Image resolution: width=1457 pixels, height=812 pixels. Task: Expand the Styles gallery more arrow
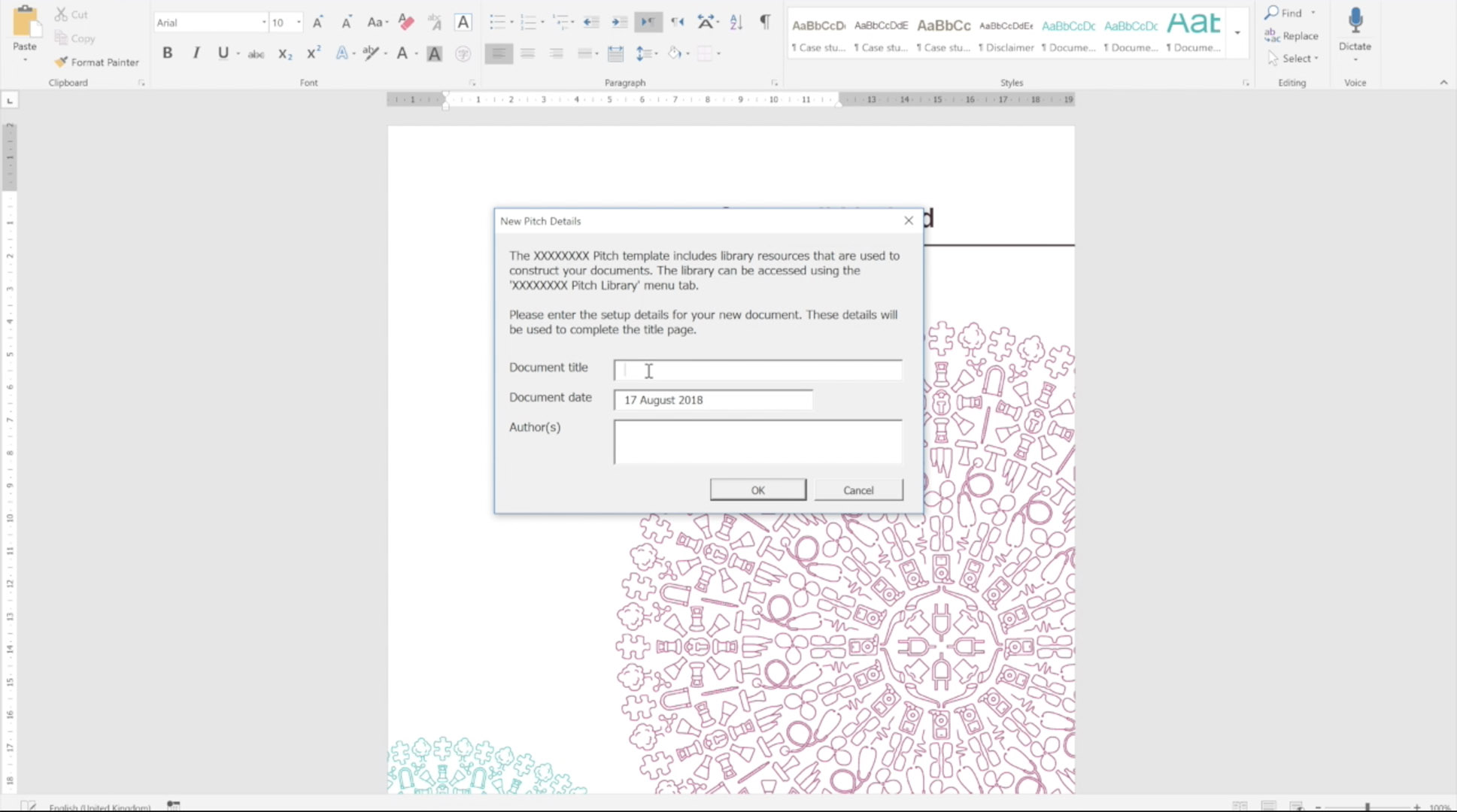tap(1237, 33)
